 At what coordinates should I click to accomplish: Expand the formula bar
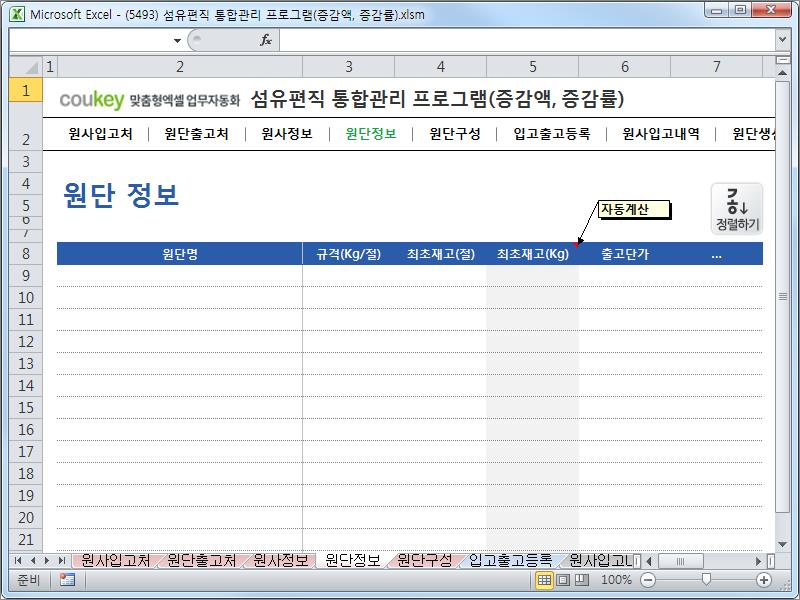click(783, 40)
